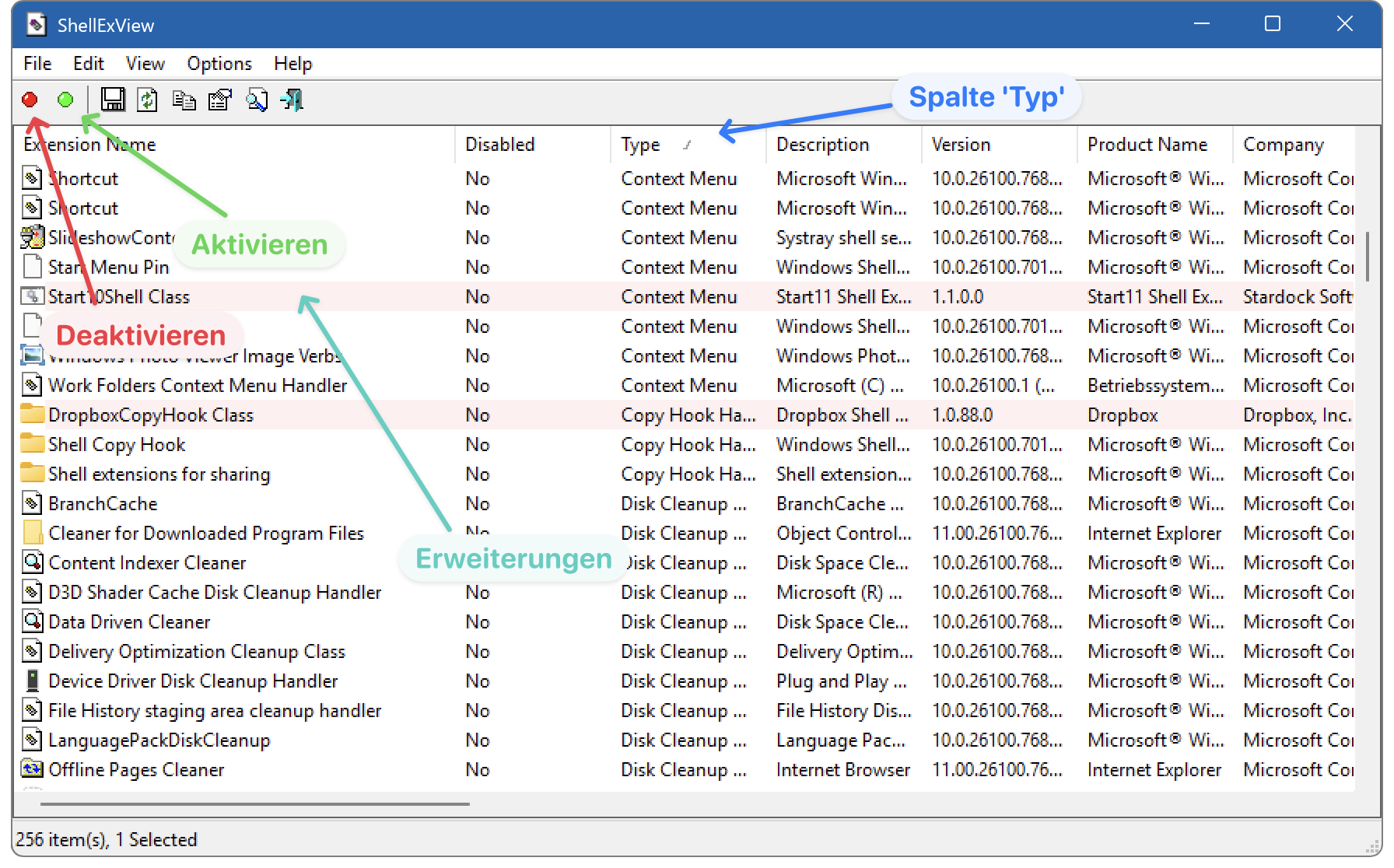
Task: Open properties of the selected extension
Action: 219,100
